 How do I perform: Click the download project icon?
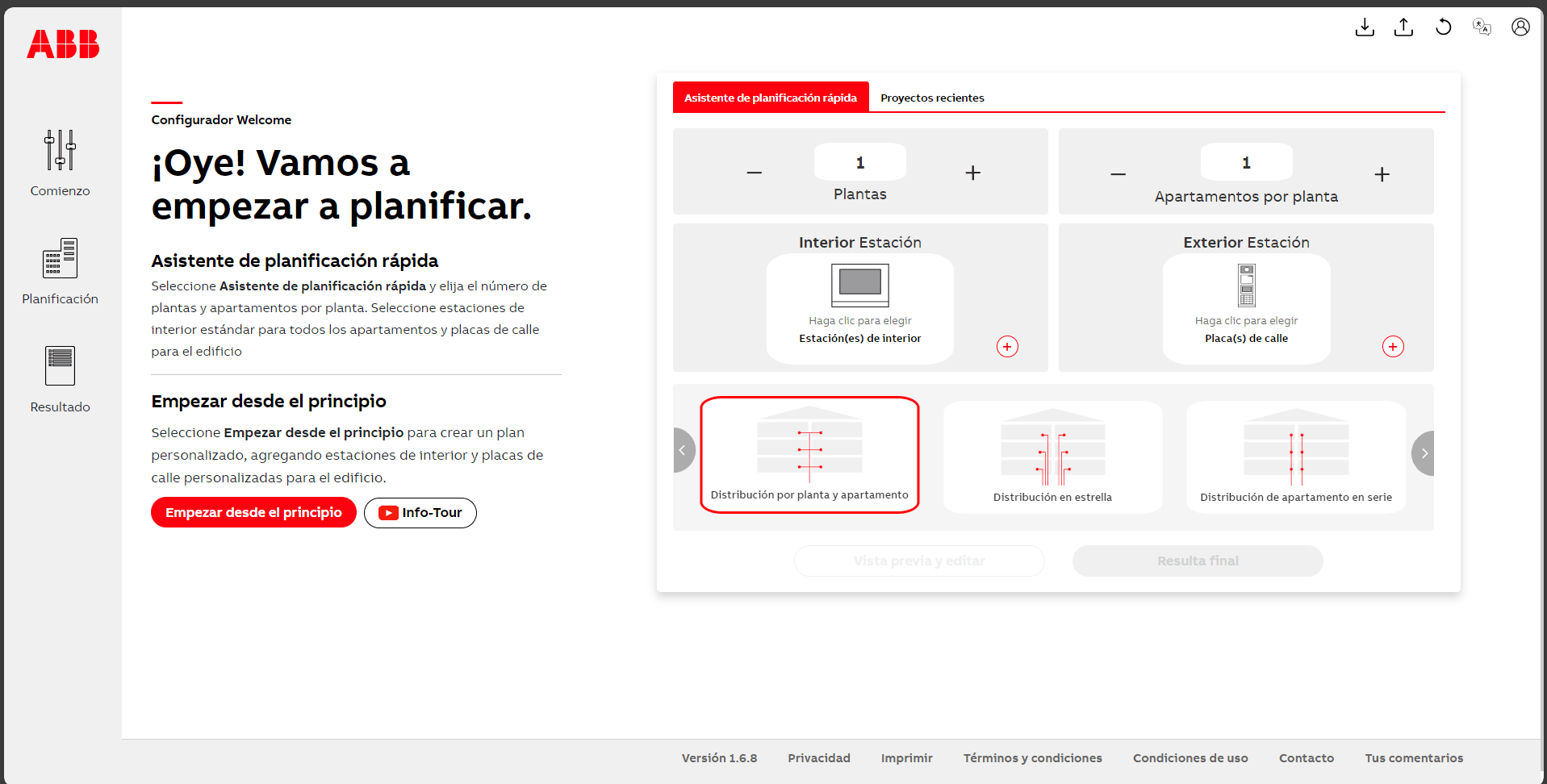1365,27
